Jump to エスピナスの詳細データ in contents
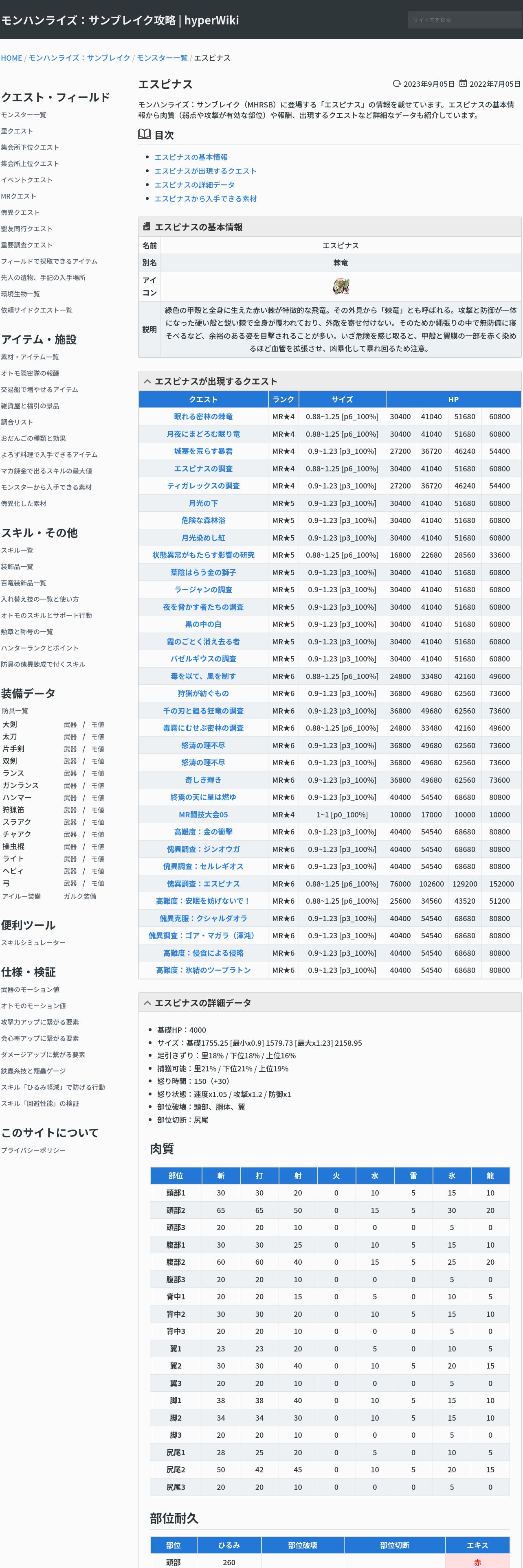Screen dimensions: 523x1568 point(194,185)
